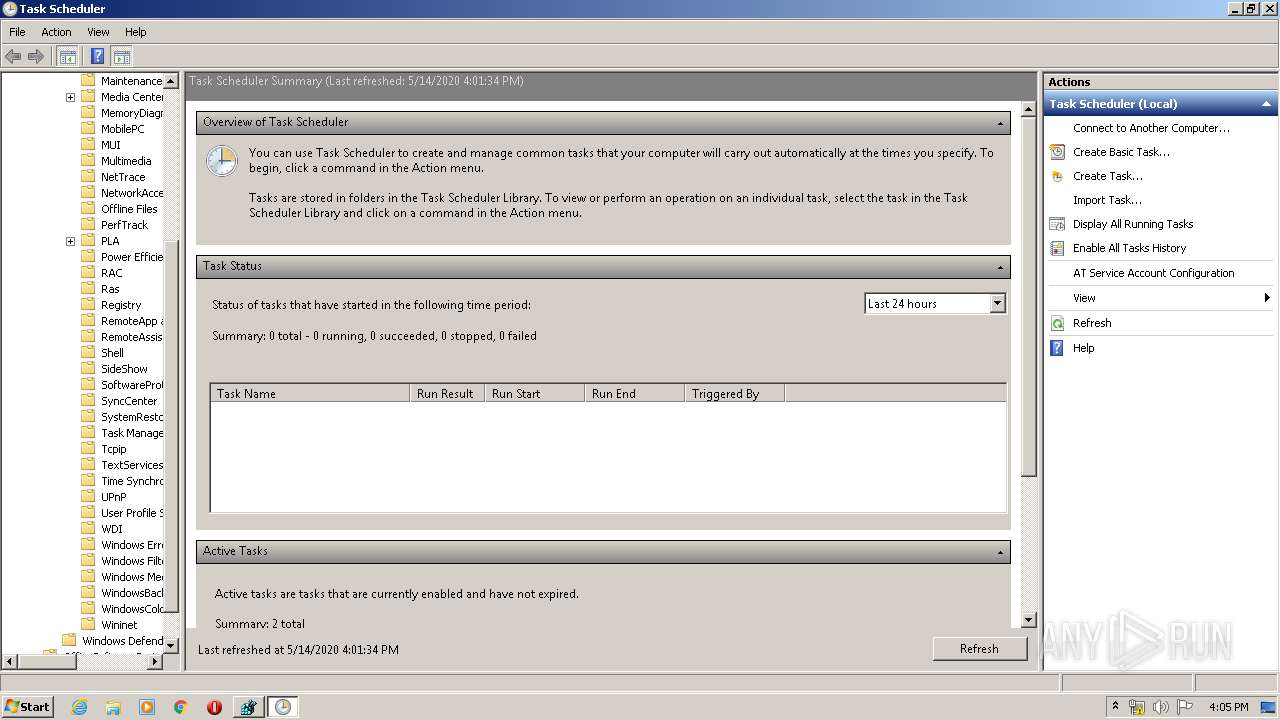Screen dimensions: 1280x720
Task: Click the Create Basic Task icon
Action: (x=1057, y=152)
